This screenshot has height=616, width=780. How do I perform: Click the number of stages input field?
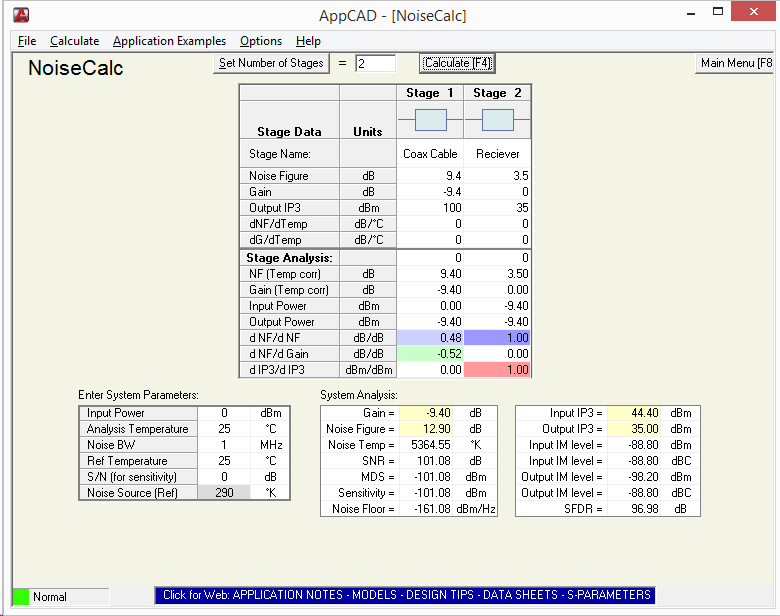375,63
